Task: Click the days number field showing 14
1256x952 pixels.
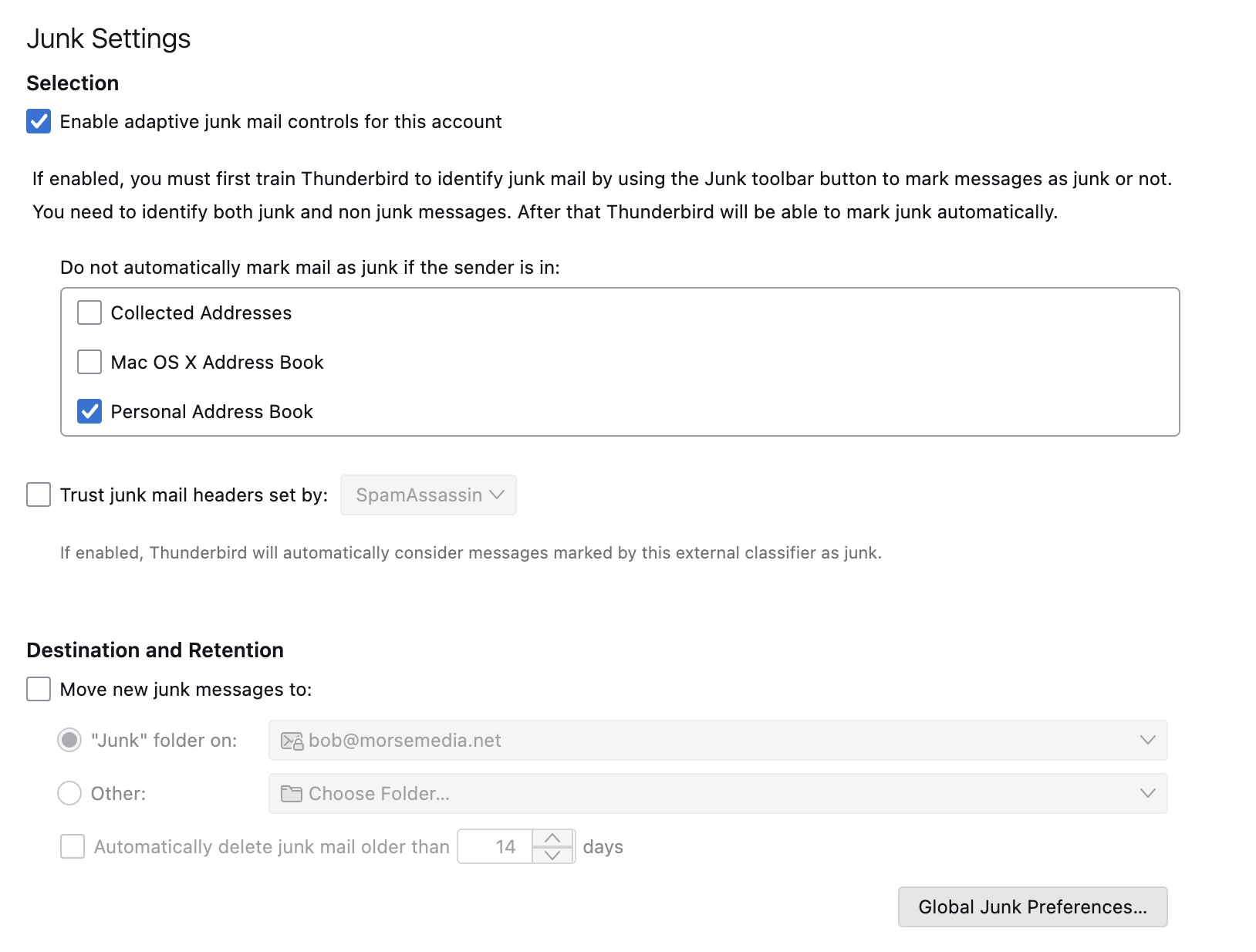Action: [x=495, y=846]
